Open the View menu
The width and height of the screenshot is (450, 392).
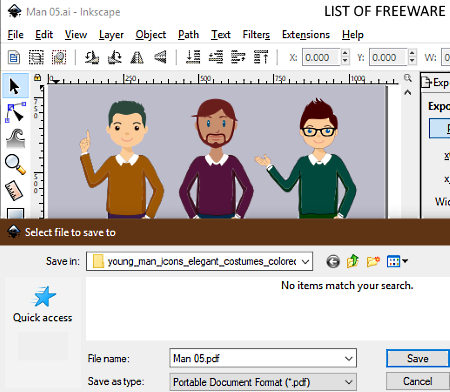point(76,35)
